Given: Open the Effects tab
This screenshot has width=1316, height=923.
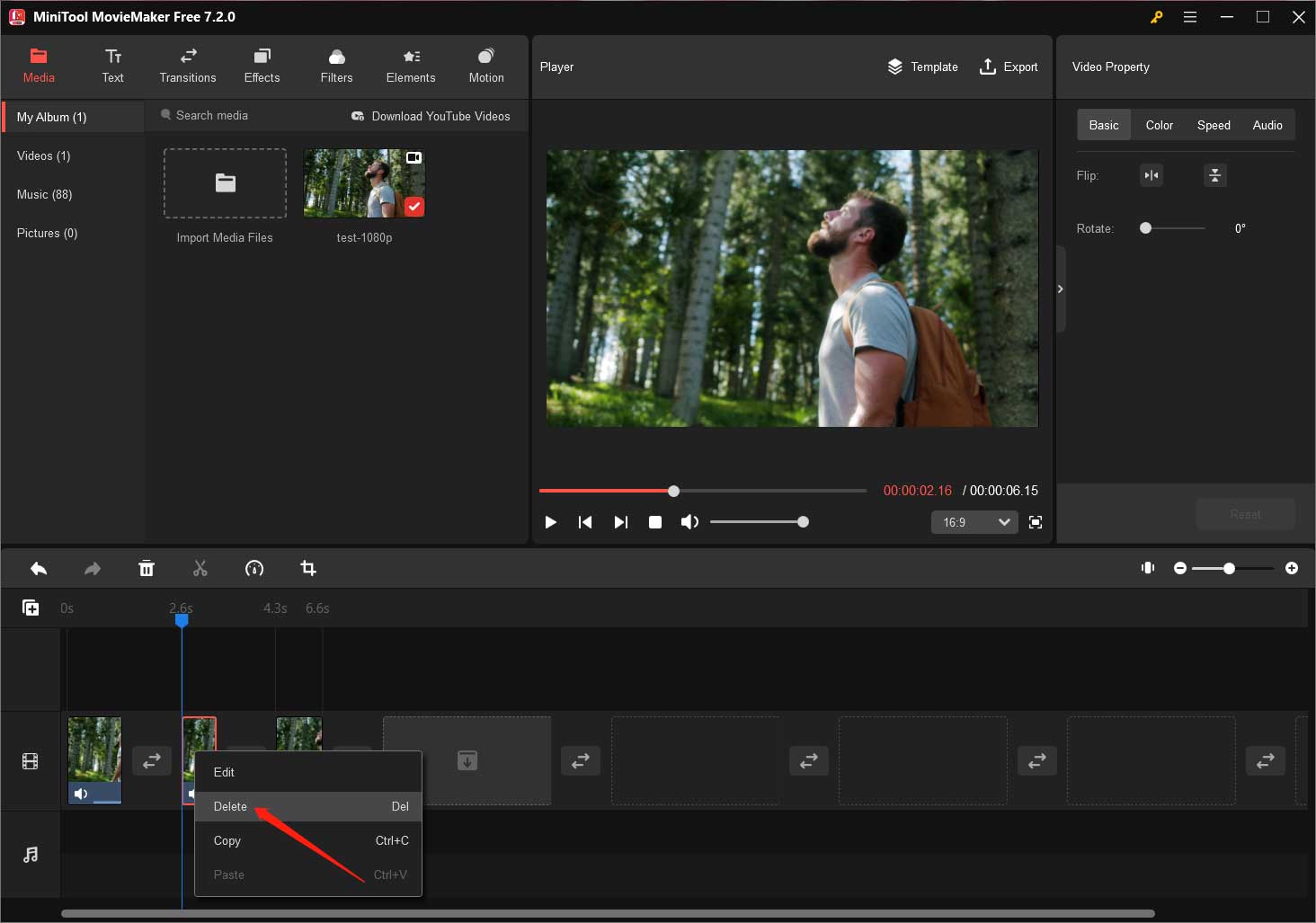Looking at the screenshot, I should [262, 67].
